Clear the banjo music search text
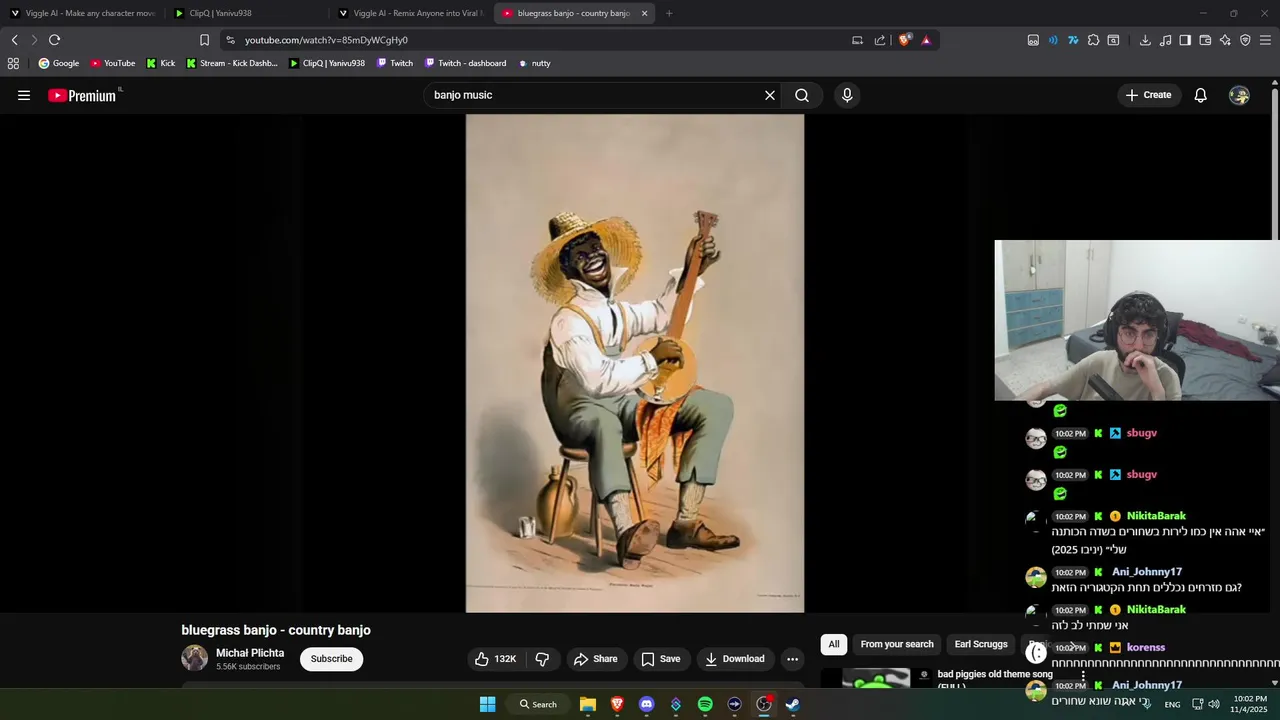Image resolution: width=1280 pixels, height=720 pixels. click(x=770, y=95)
